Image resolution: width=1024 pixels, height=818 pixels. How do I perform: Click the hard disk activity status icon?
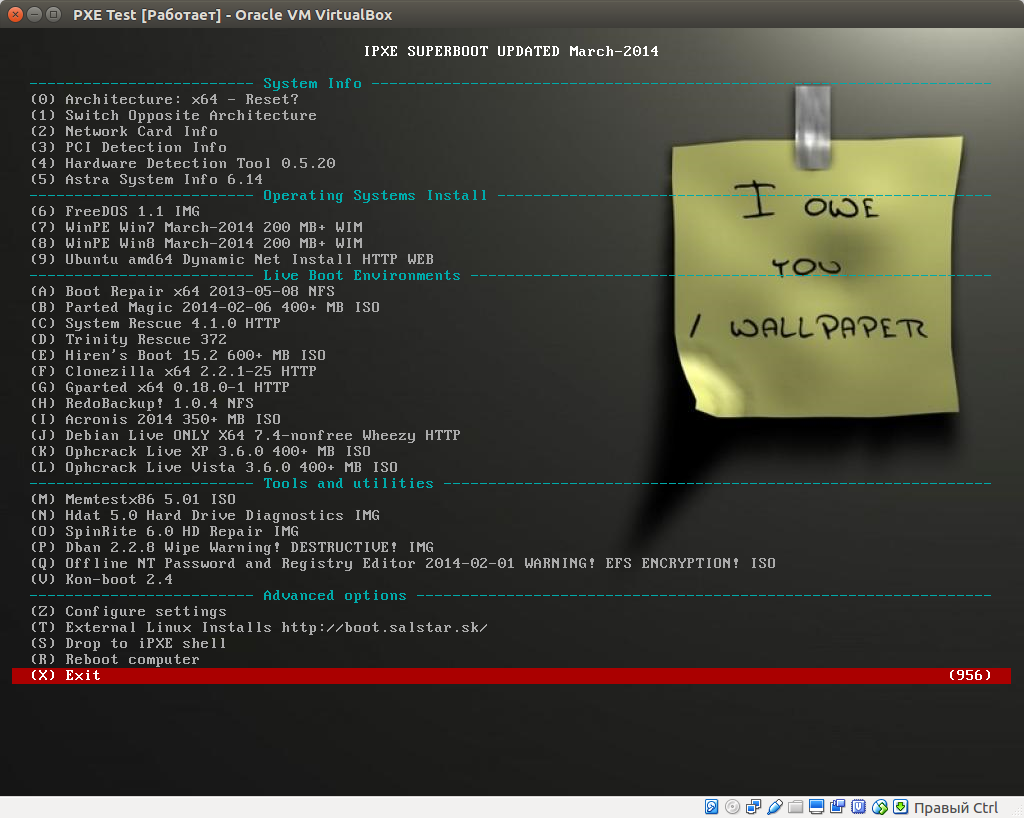[x=712, y=807]
